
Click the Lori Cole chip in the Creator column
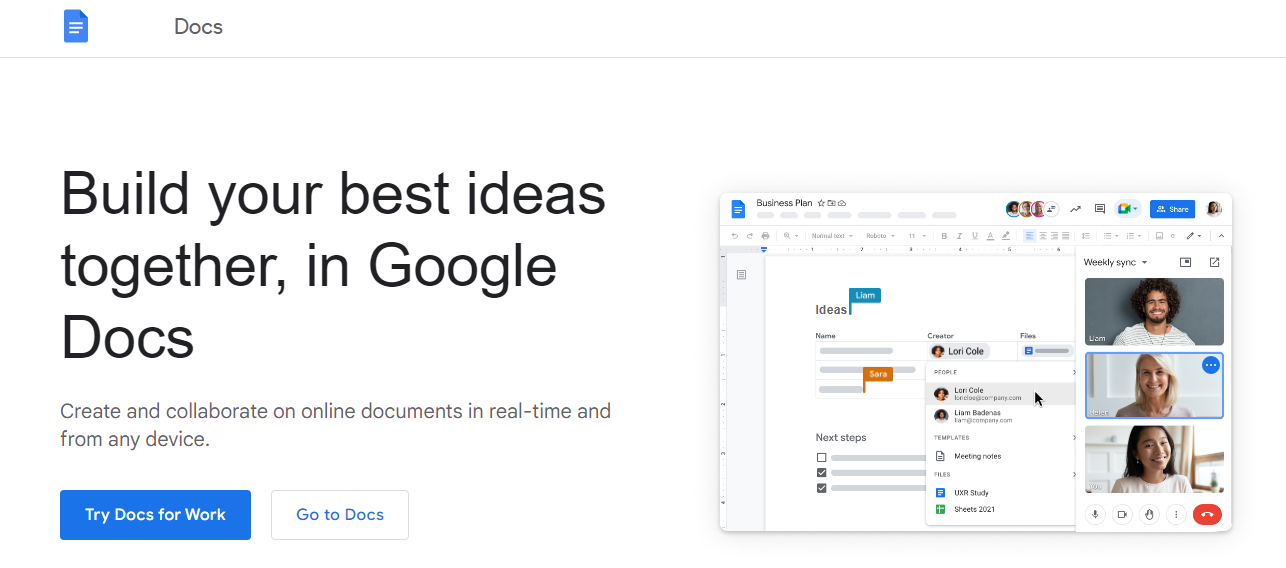(x=959, y=351)
